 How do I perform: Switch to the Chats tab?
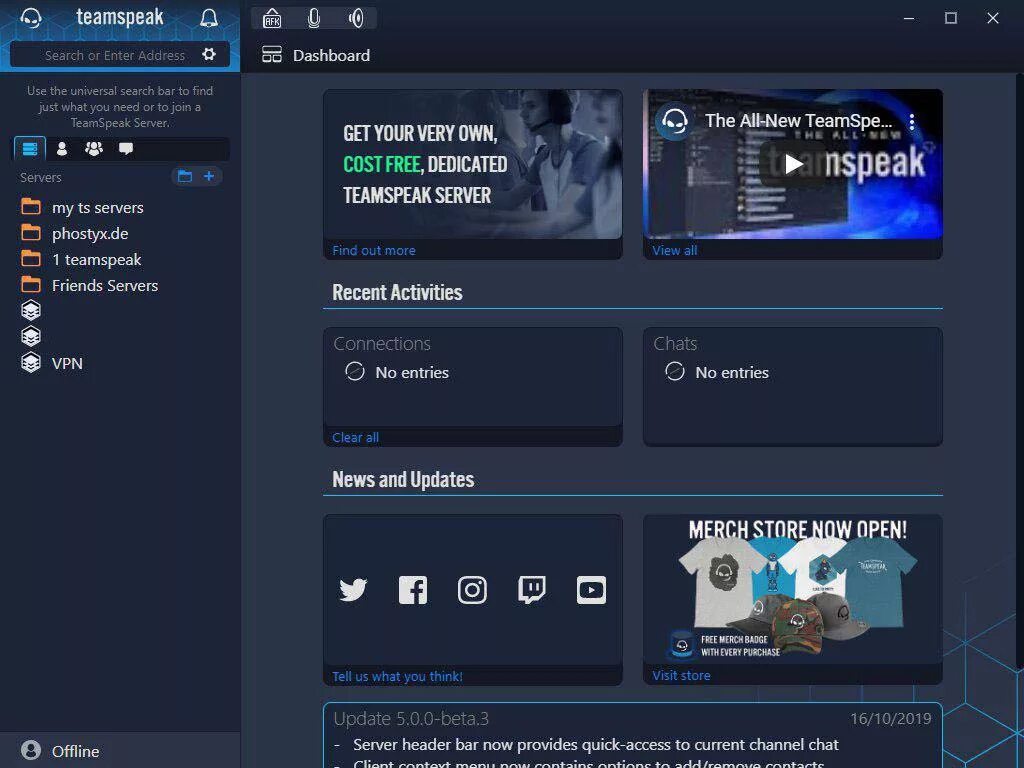click(126, 149)
